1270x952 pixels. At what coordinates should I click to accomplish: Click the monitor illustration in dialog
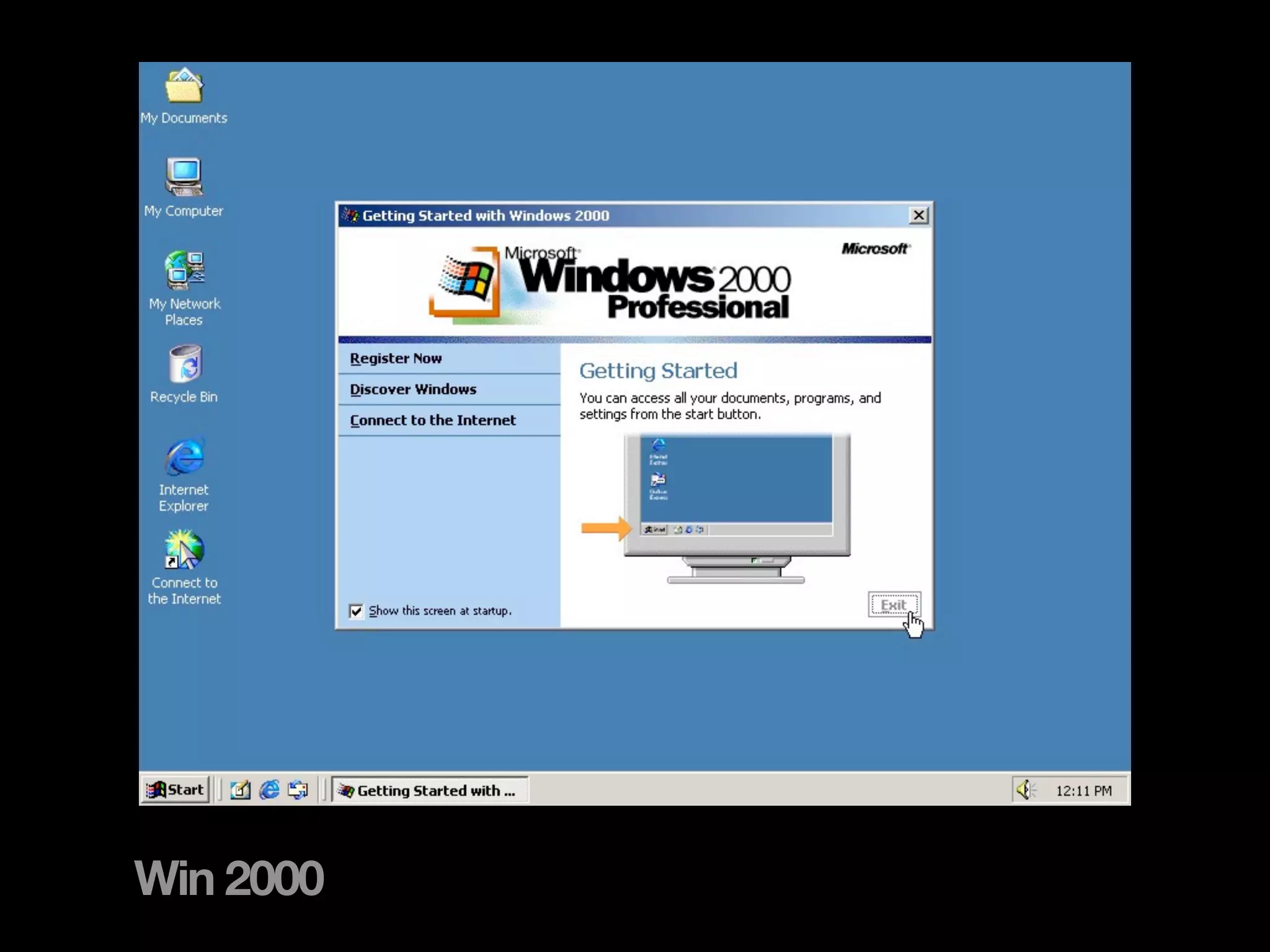click(x=737, y=508)
